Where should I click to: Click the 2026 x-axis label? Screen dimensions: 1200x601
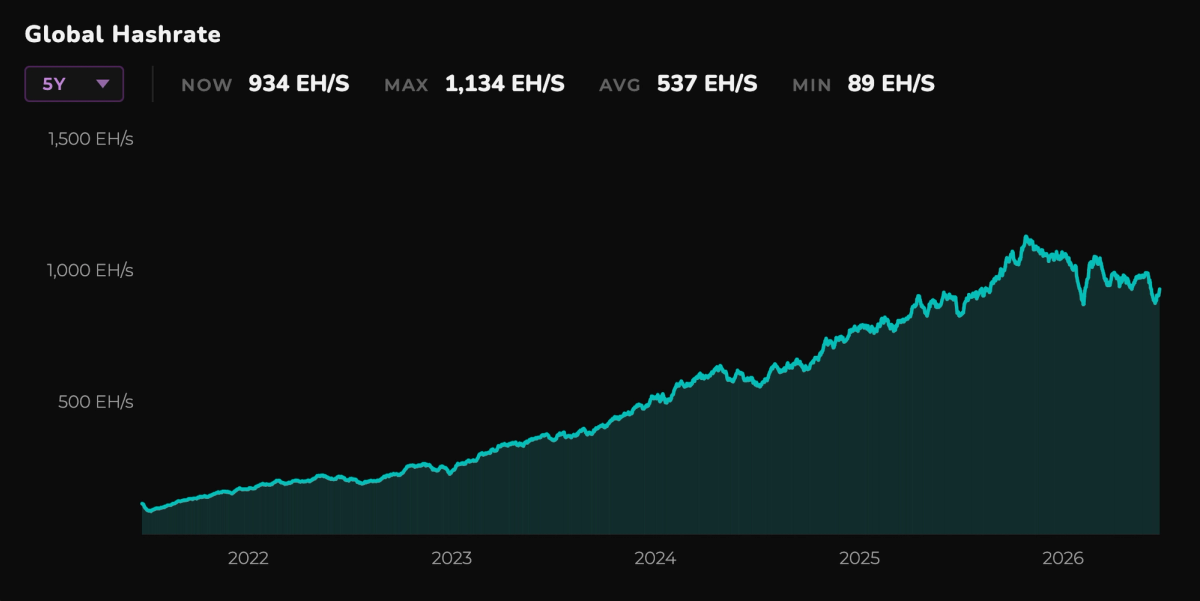click(x=1063, y=559)
